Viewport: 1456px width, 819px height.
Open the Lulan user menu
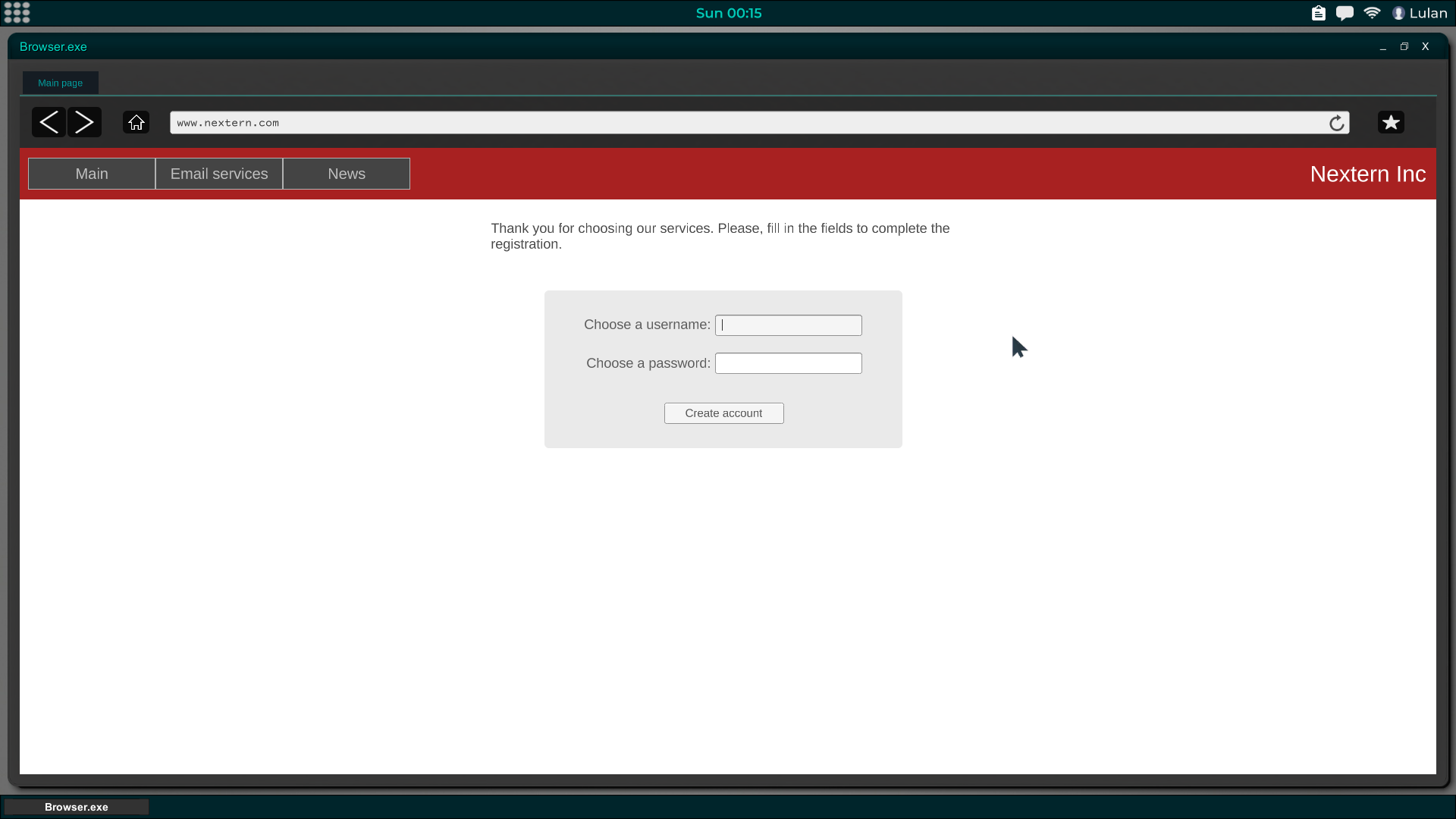pos(1420,13)
